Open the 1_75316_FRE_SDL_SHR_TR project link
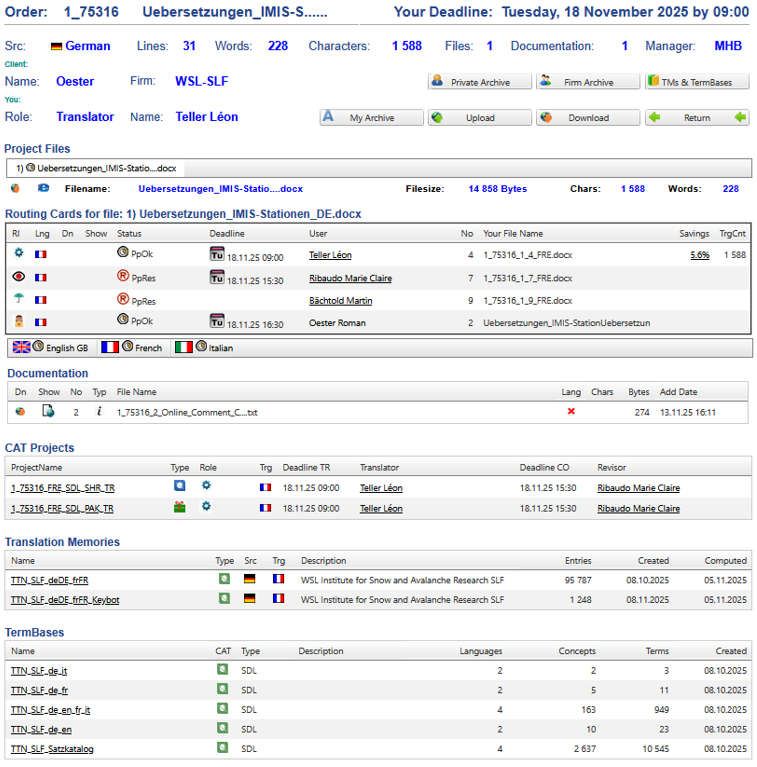 62,488
